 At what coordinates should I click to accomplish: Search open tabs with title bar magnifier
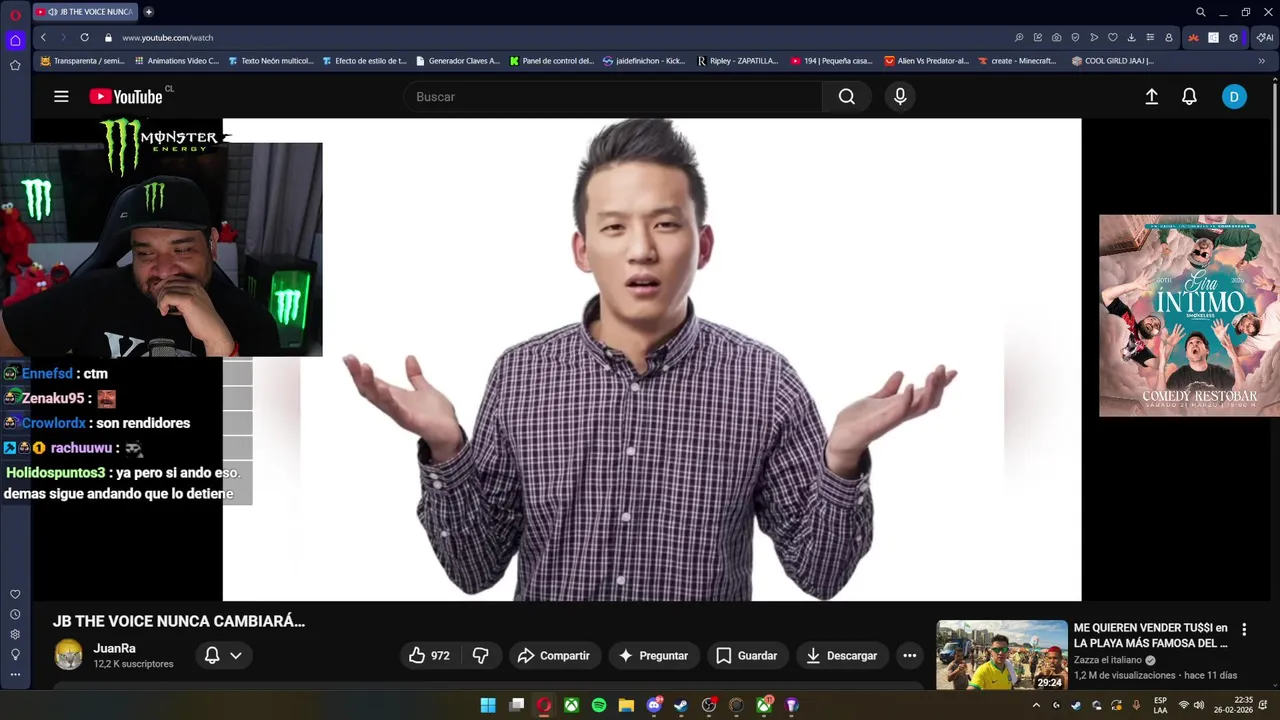coord(1200,12)
